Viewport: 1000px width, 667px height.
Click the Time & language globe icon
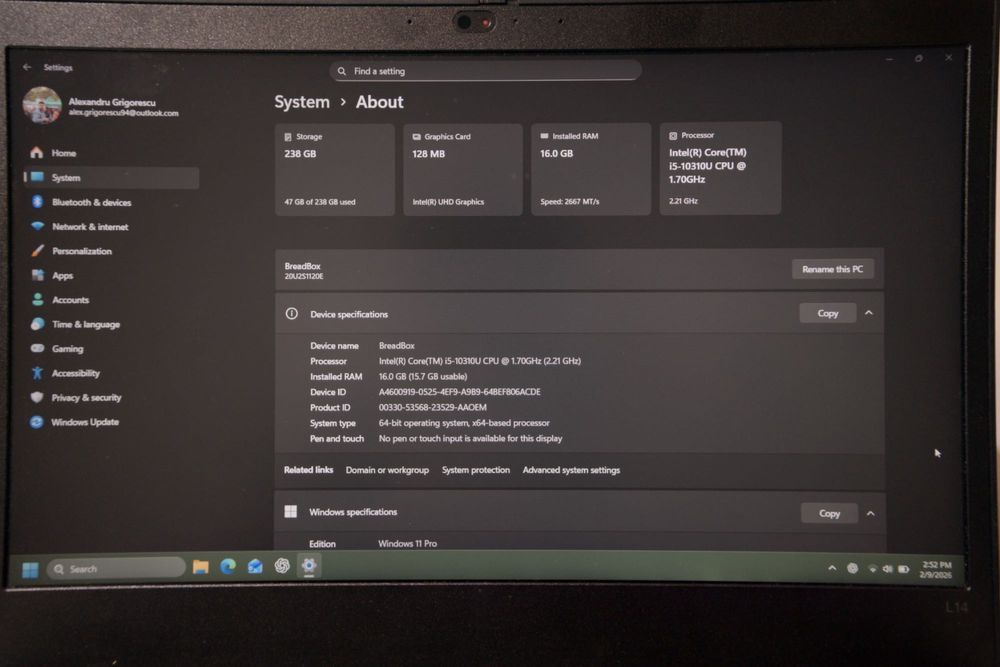pyautogui.click(x=38, y=324)
